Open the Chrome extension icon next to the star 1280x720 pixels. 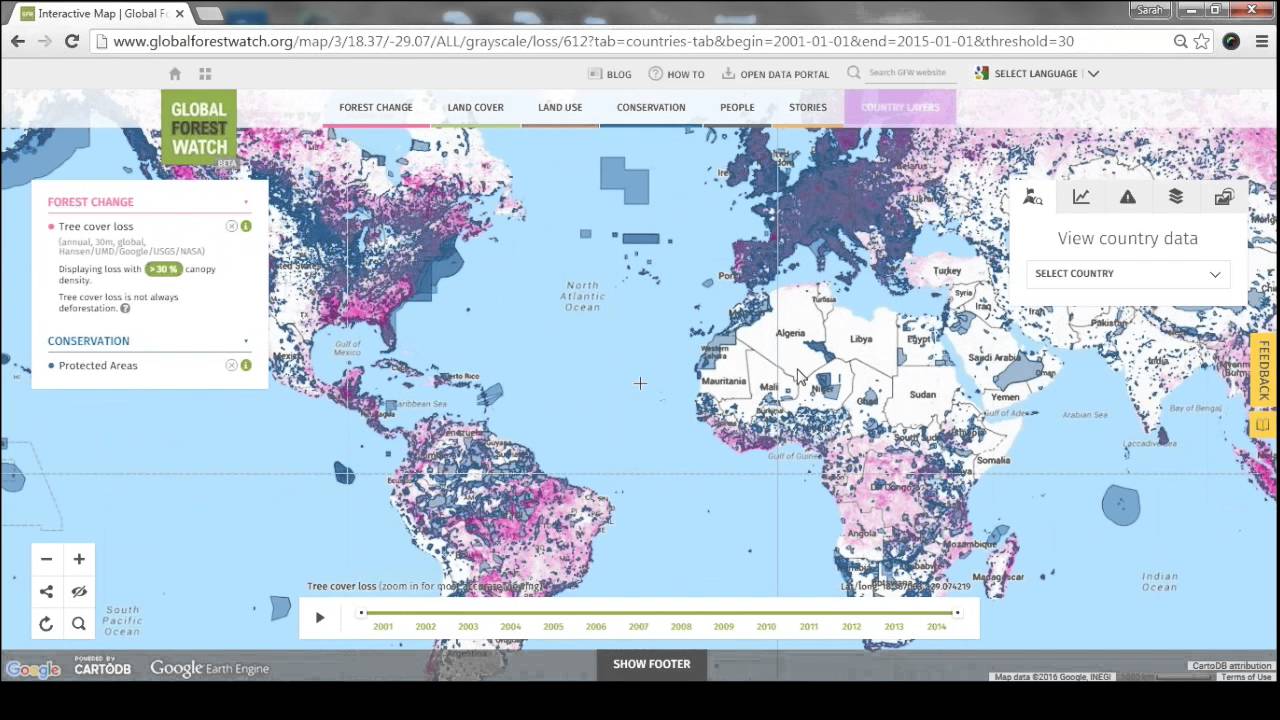(x=1231, y=41)
